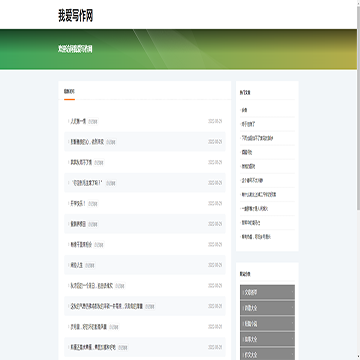
Task: Click the date of the first article
Action: [x=215, y=121]
